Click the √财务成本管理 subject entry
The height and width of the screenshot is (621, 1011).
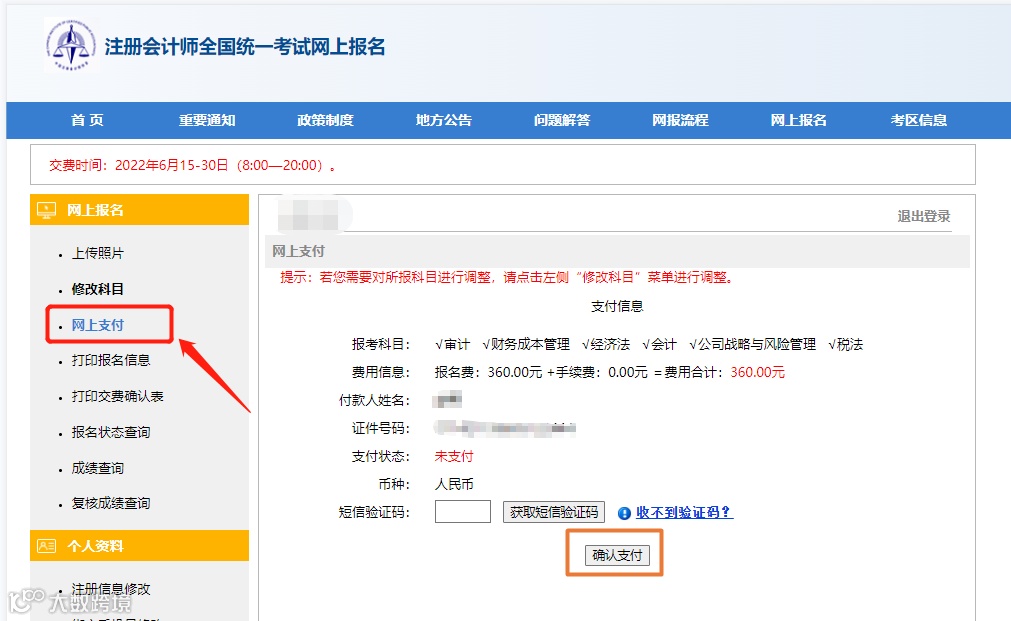[x=526, y=344]
